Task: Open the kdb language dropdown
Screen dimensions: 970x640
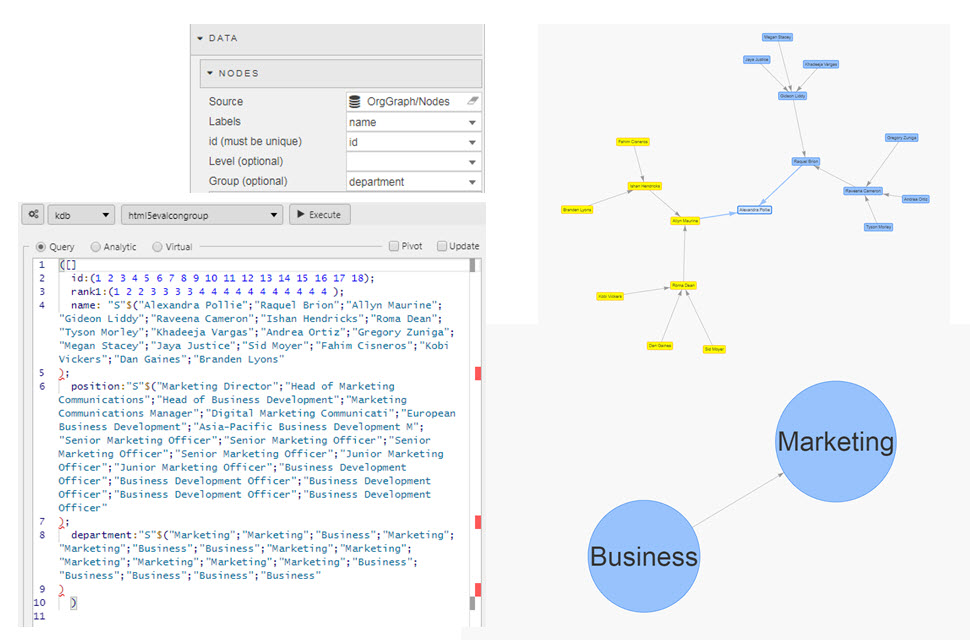Action: pyautogui.click(x=80, y=215)
